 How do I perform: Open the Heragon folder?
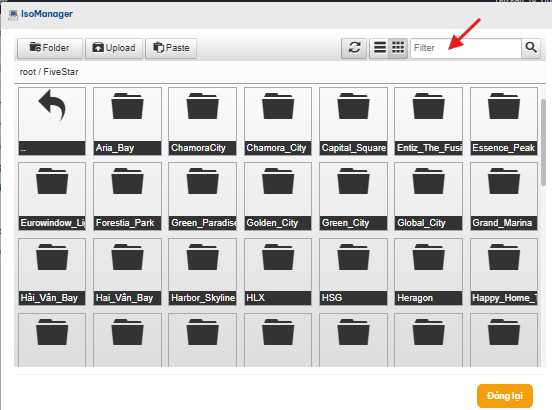[x=428, y=272]
